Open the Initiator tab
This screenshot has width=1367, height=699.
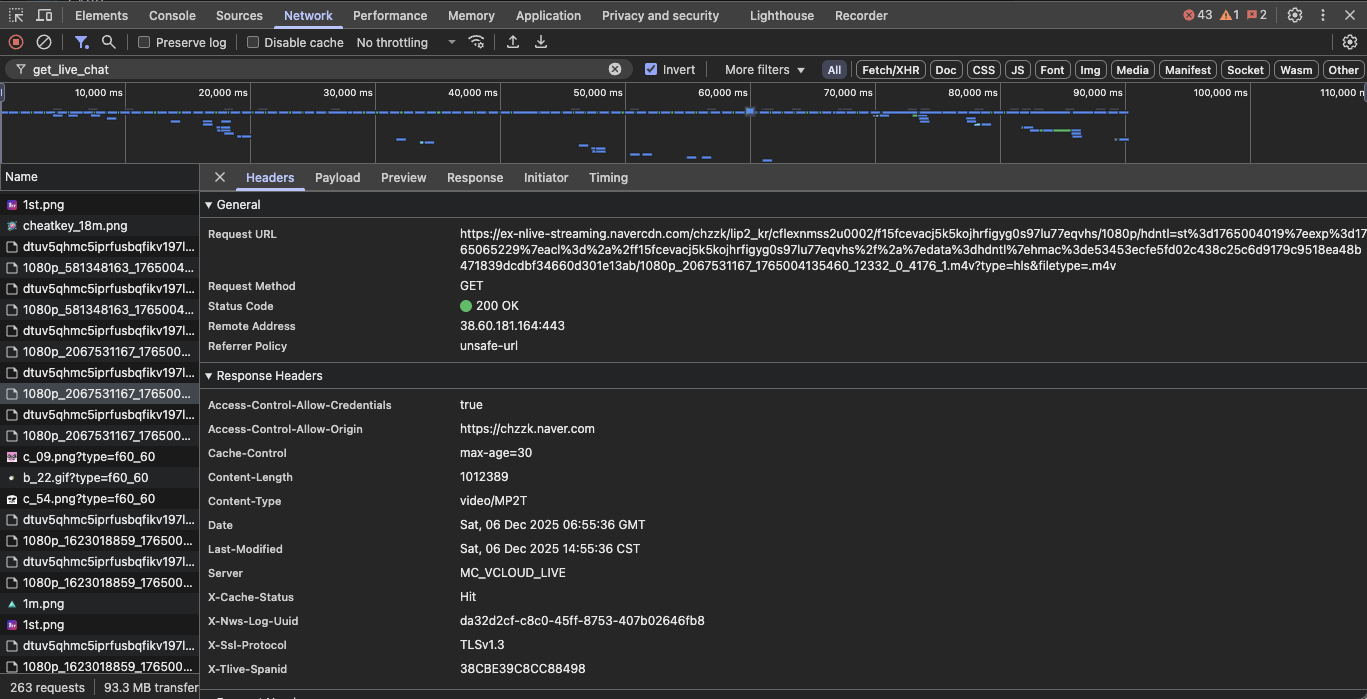click(x=546, y=177)
